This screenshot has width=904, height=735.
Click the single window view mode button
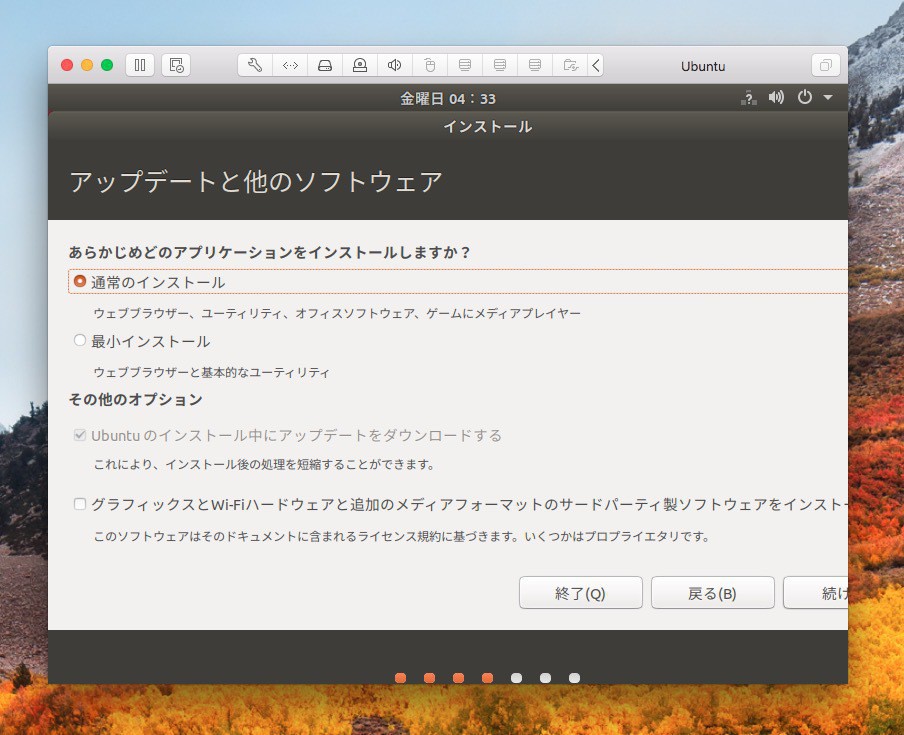[x=826, y=66]
